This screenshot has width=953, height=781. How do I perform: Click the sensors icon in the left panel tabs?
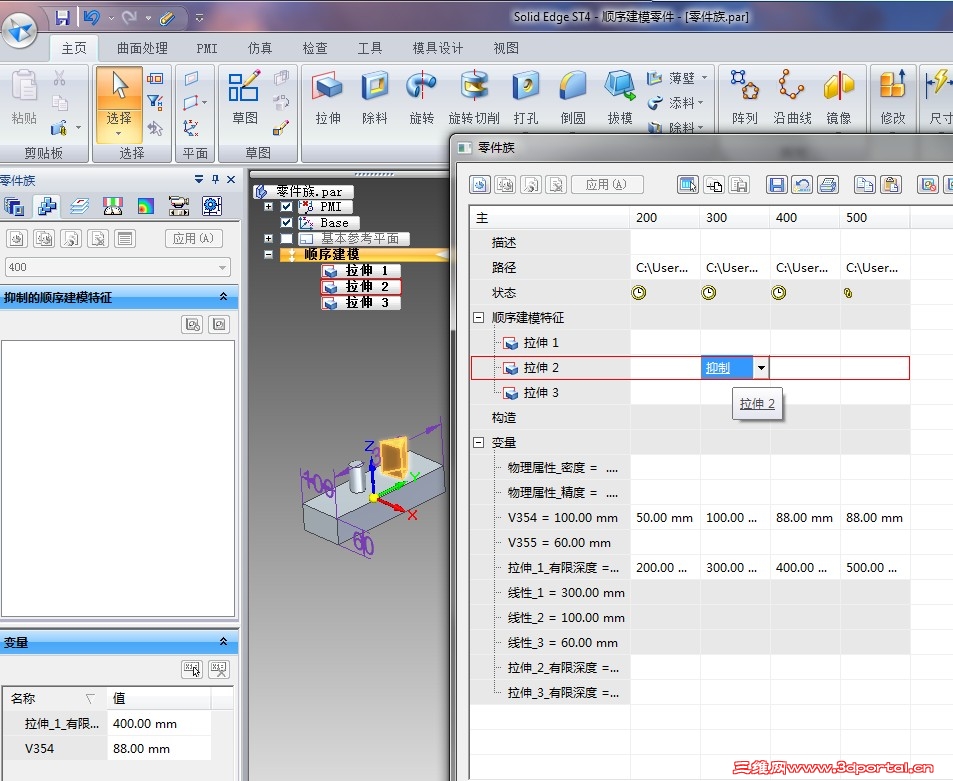click(113, 207)
